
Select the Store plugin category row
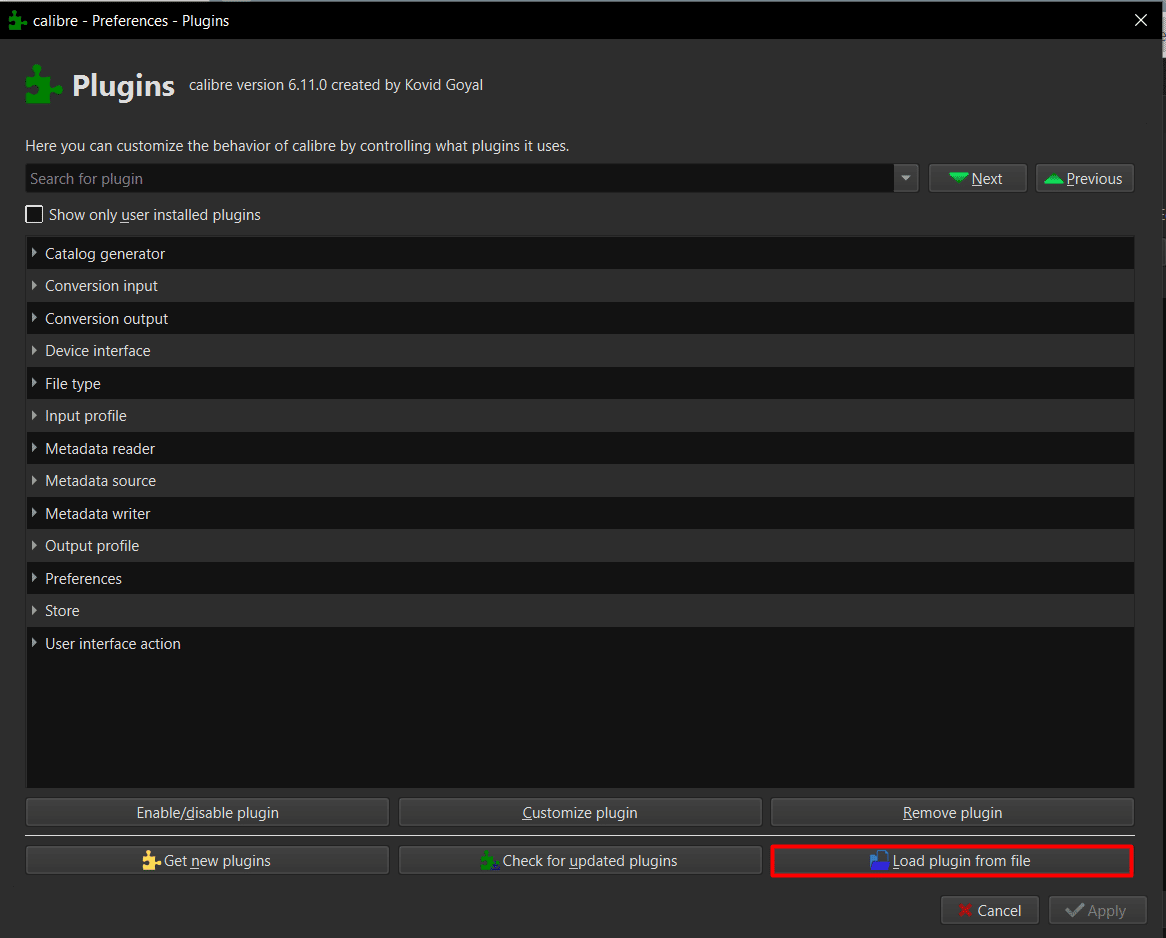(62, 611)
